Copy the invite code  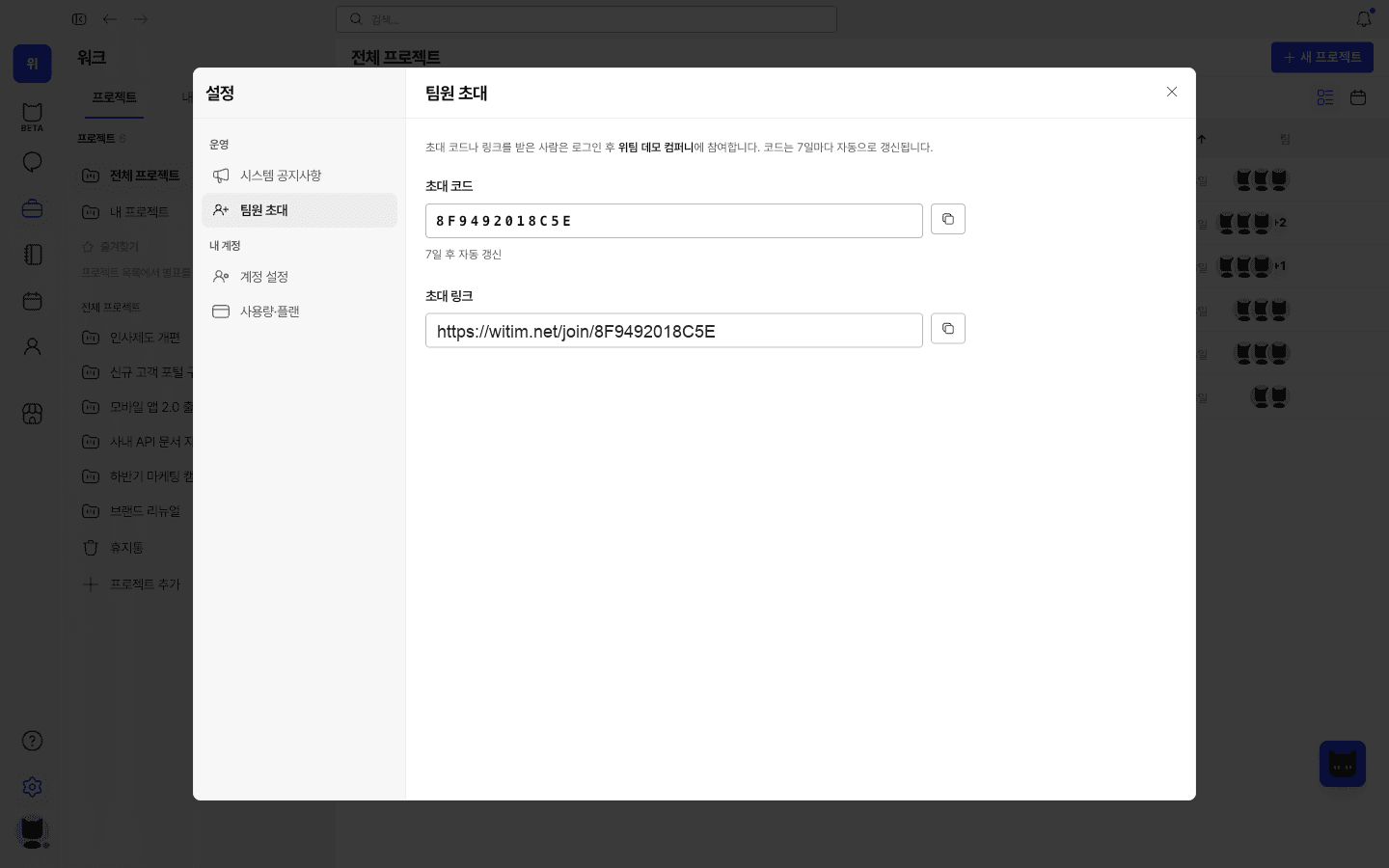947,219
